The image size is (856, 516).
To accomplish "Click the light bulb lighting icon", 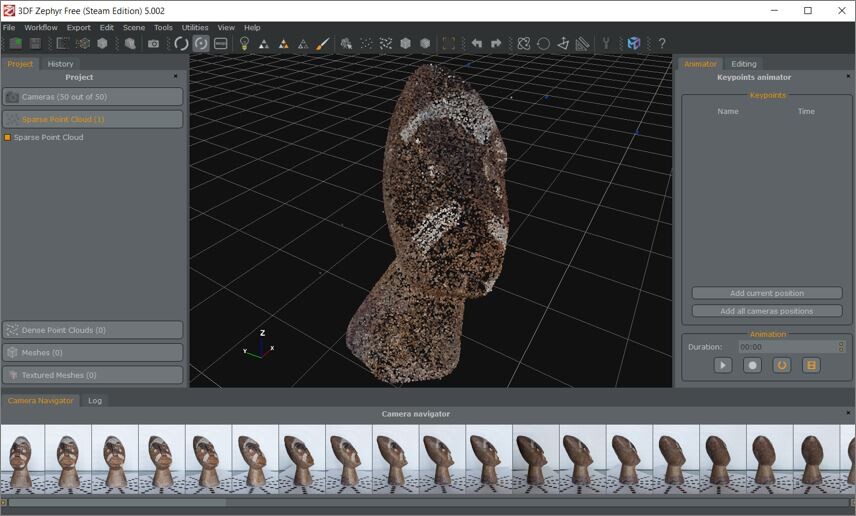I will point(244,44).
